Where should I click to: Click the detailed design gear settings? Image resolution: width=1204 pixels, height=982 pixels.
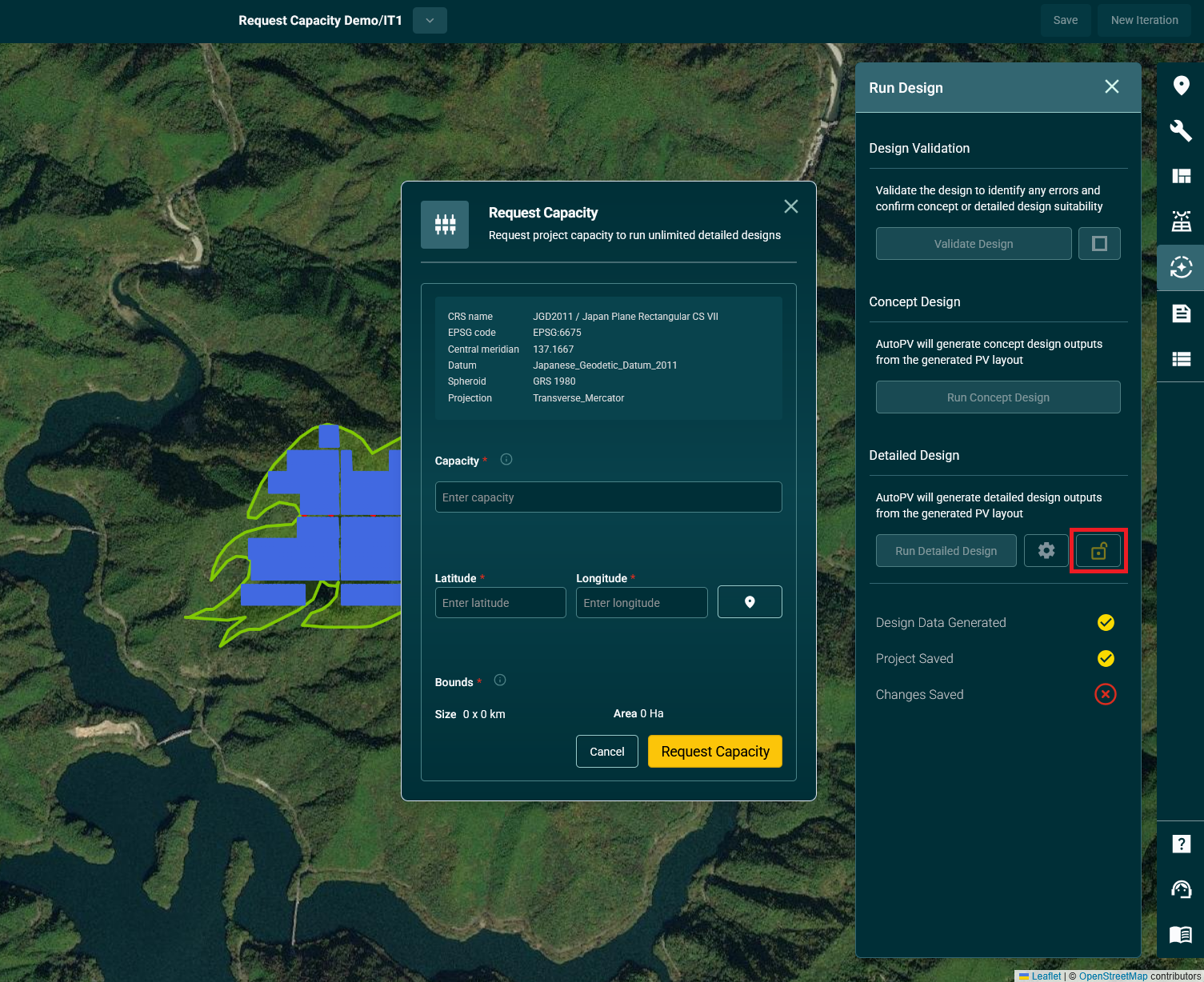[1046, 551]
